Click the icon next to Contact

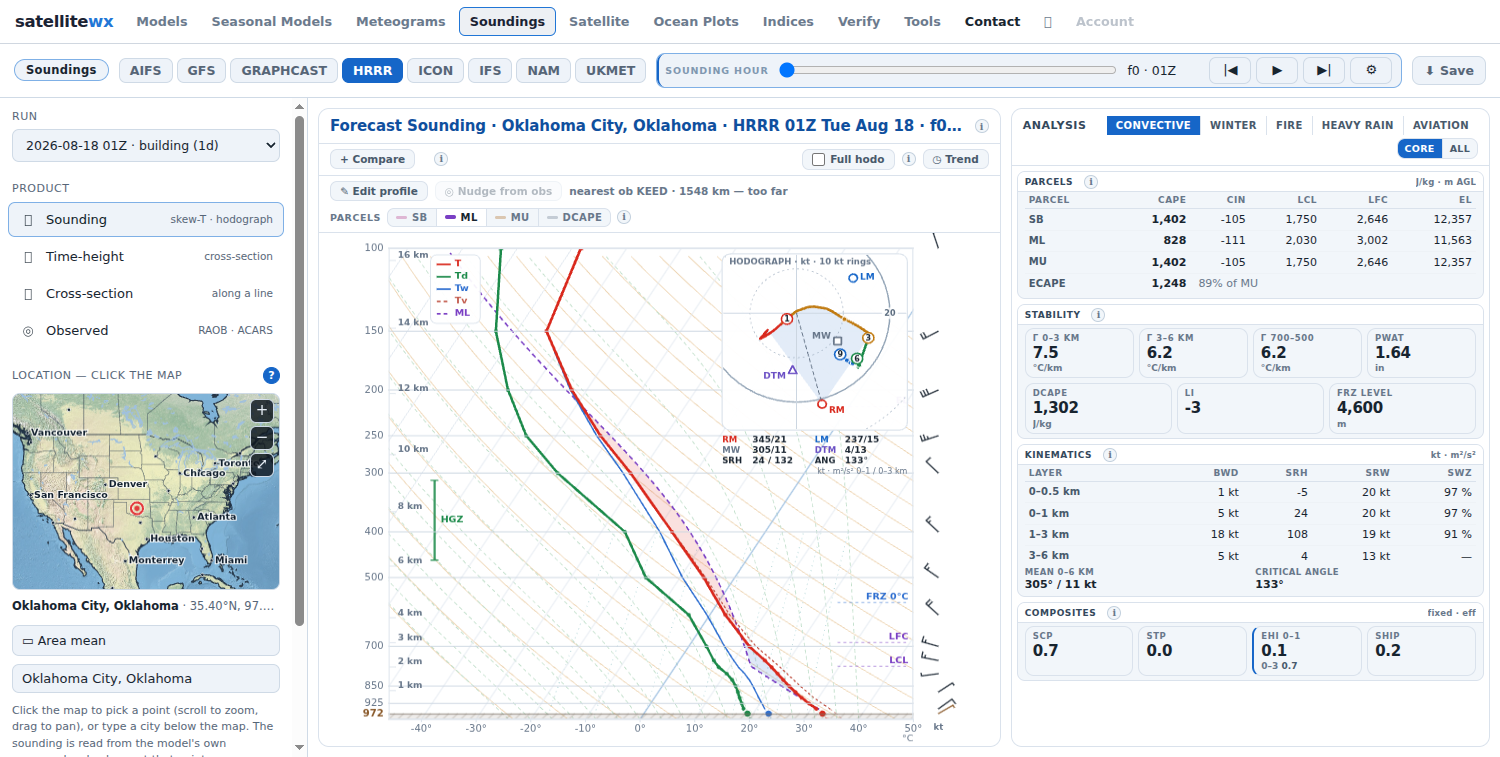tap(1048, 21)
